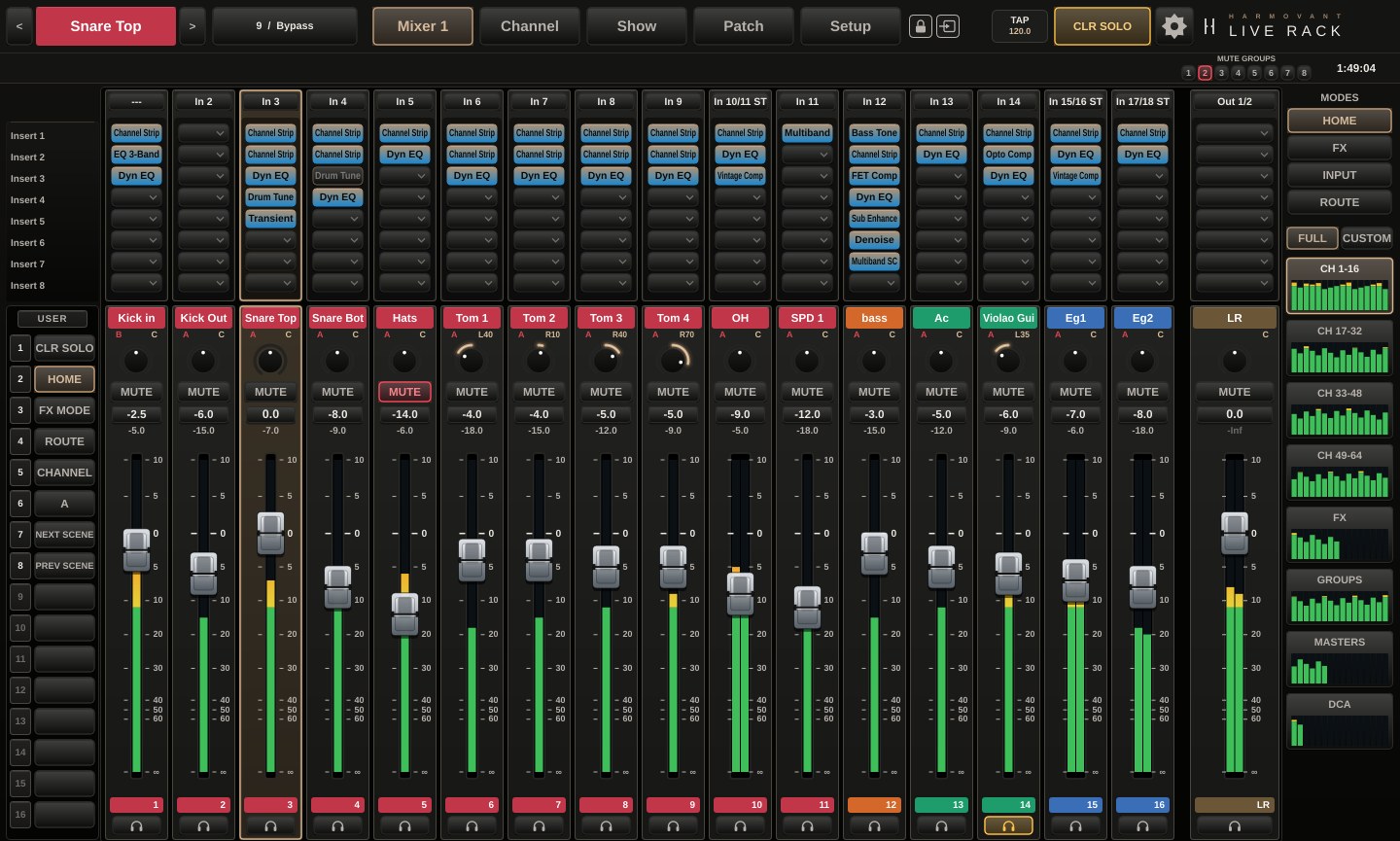Click headphone cue icon for Violao Gui

pyautogui.click(x=1008, y=825)
